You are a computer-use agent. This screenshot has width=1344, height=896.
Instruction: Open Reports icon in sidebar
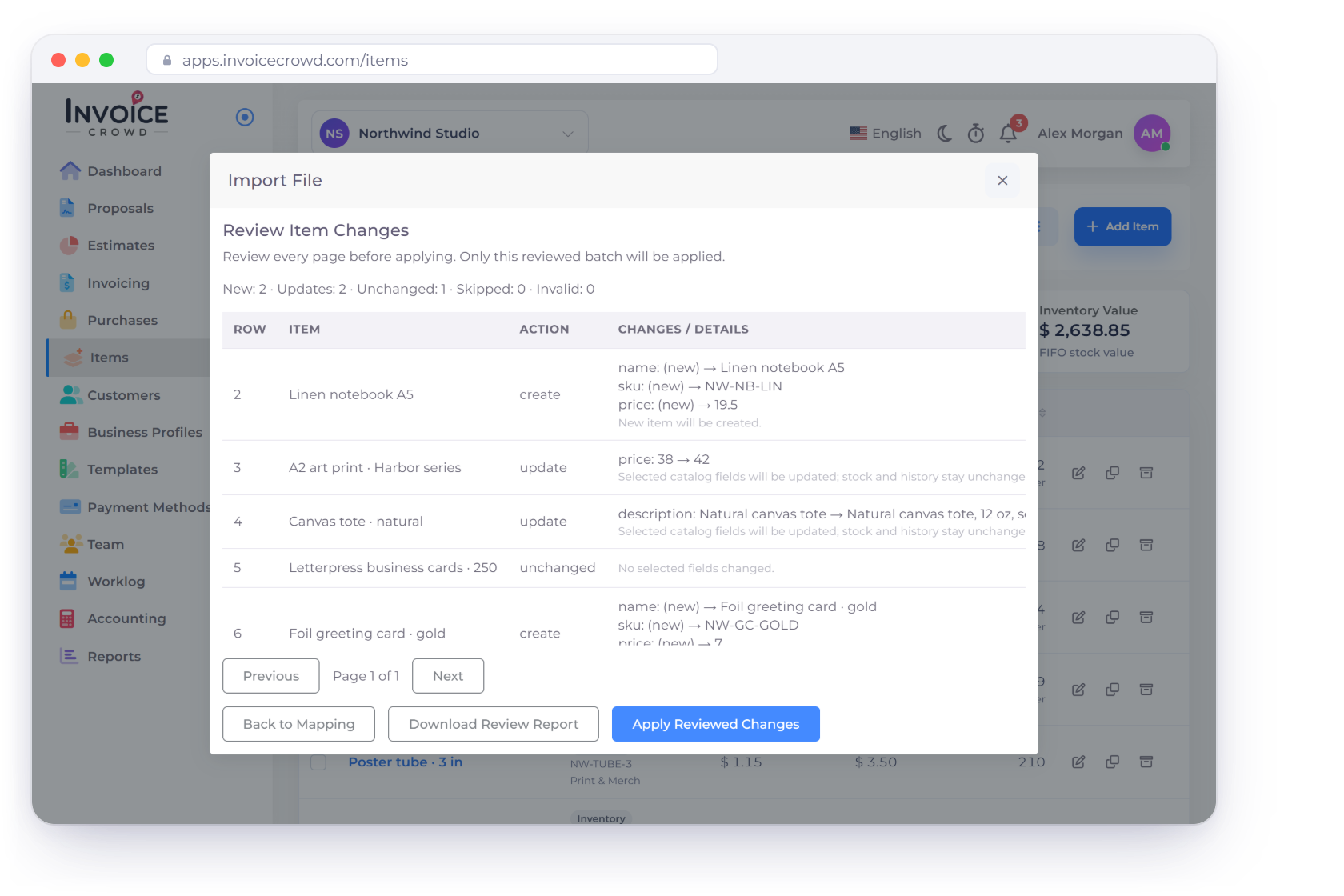69,656
